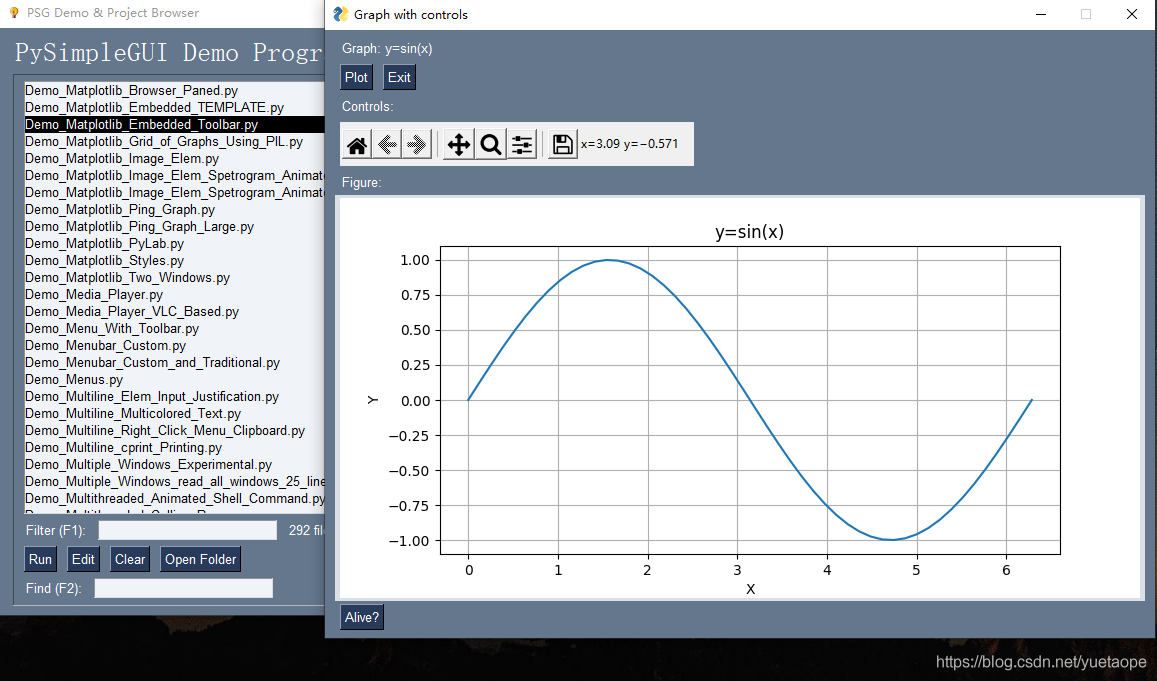1157x681 pixels.
Task: Click the y=sin(x) plot title
Action: pyautogui.click(x=750, y=232)
